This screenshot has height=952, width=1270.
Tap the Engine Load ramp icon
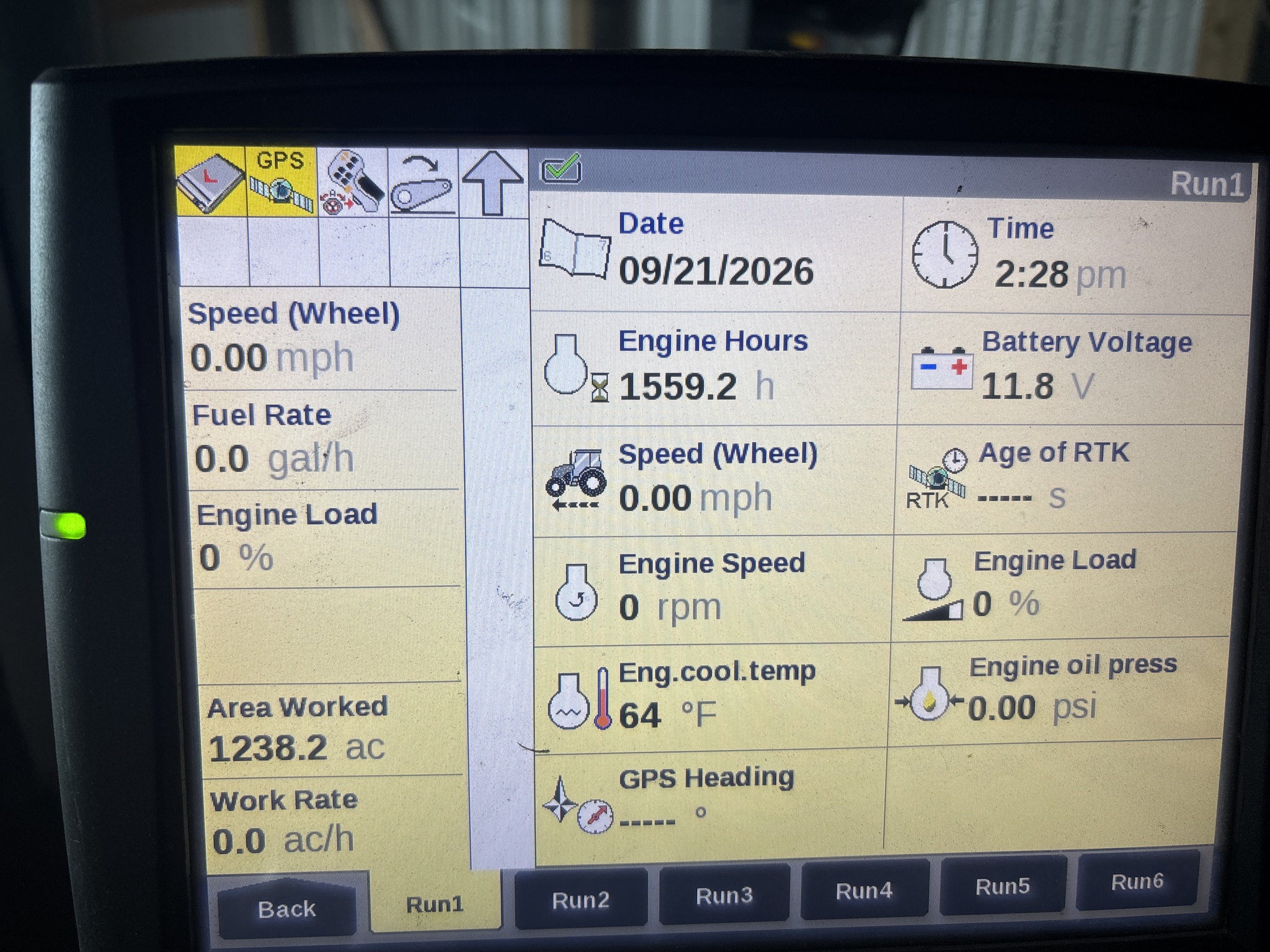pos(933,589)
